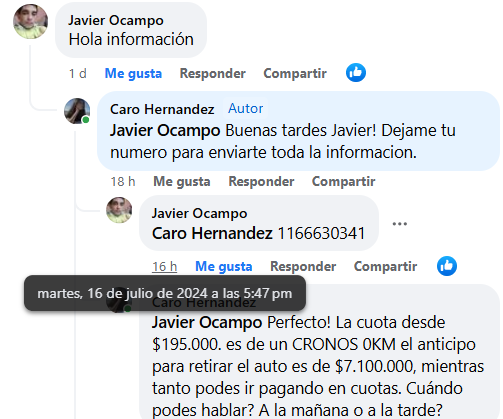This screenshot has height=419, width=503.
Task: Open the Javier Ocampo mention in the 'Perfecto!' reply
Action: [x=207, y=322]
